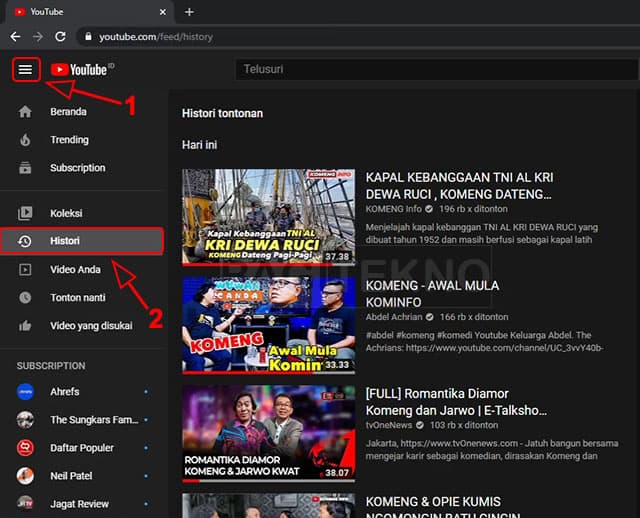Click progress bar under Awal Mula Kominfo thumbnail

(x=269, y=373)
